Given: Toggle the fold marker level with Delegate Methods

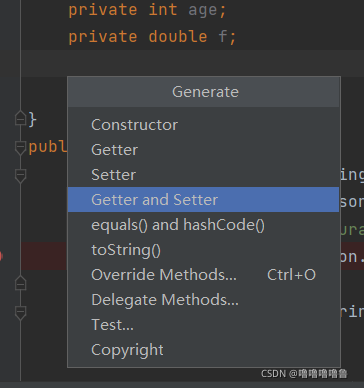Looking at the screenshot, I should (21, 313).
